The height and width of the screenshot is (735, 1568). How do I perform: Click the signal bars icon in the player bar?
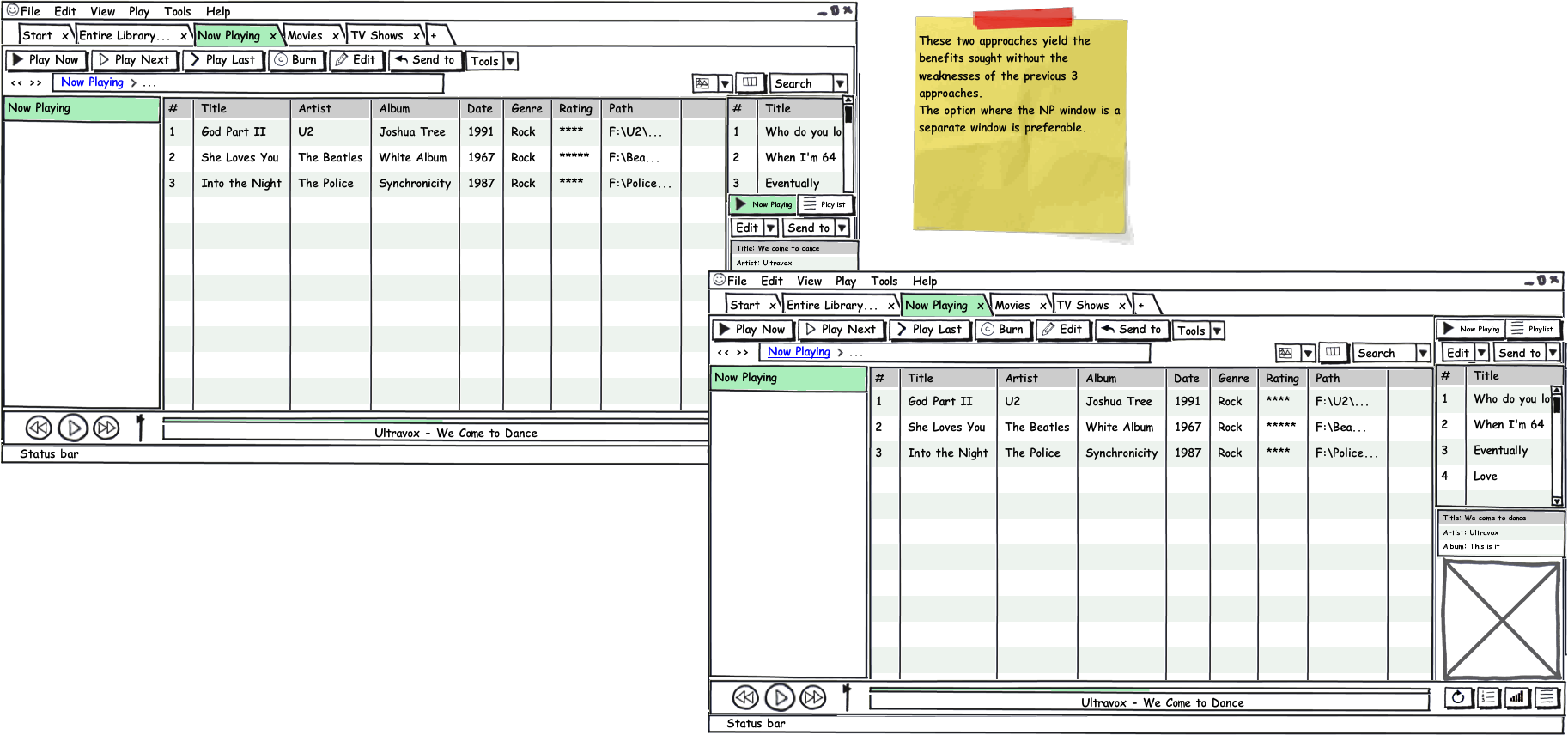[1516, 697]
